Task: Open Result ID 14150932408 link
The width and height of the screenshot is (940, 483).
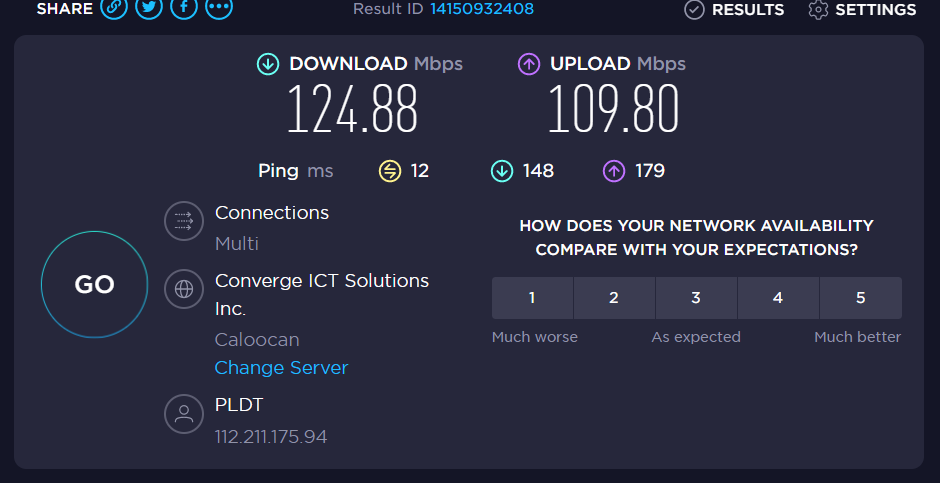Action: coord(482,9)
